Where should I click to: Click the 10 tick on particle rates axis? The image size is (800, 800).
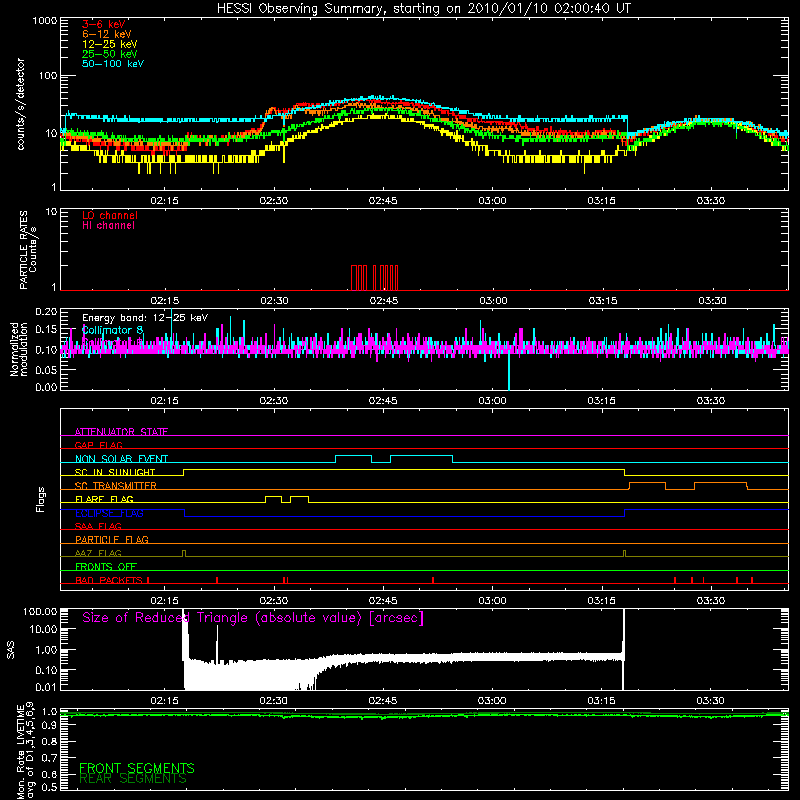[52, 212]
